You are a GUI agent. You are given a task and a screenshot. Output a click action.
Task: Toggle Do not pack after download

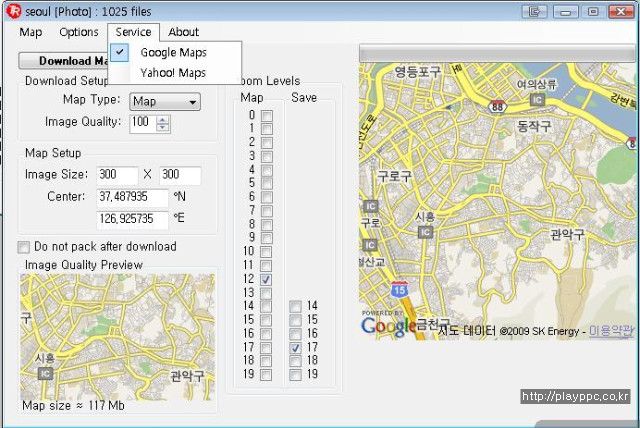[24, 247]
